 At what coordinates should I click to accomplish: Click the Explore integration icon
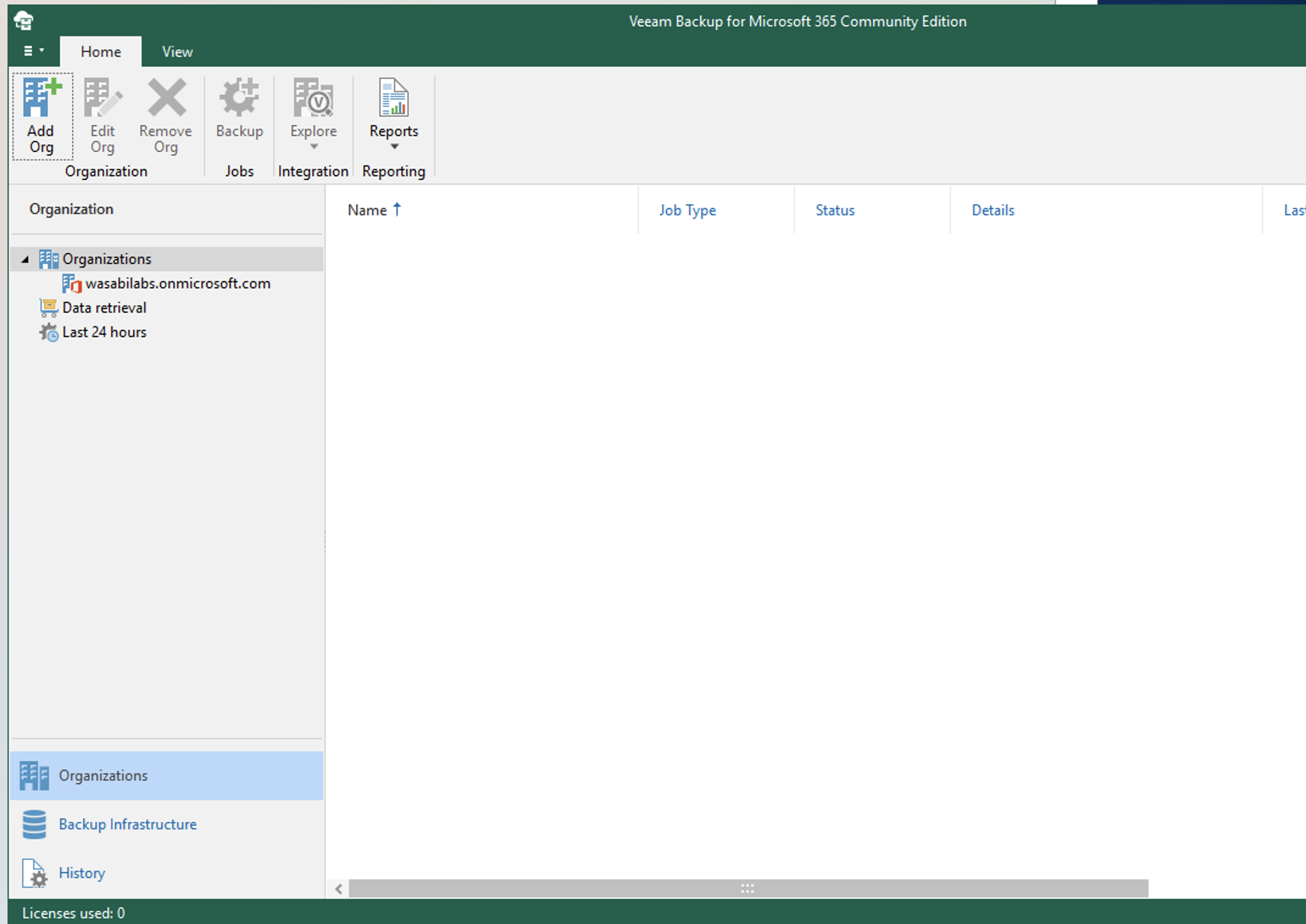click(x=313, y=98)
